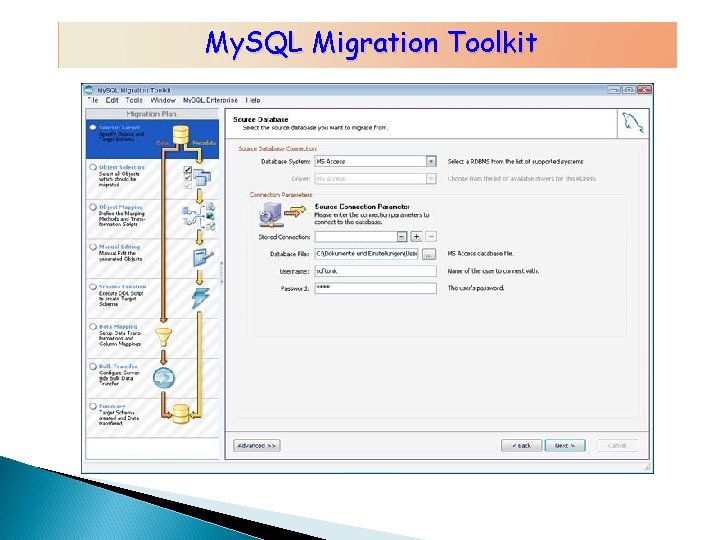Click the Database File path field
The height and width of the screenshot is (540, 720).
pos(366,254)
